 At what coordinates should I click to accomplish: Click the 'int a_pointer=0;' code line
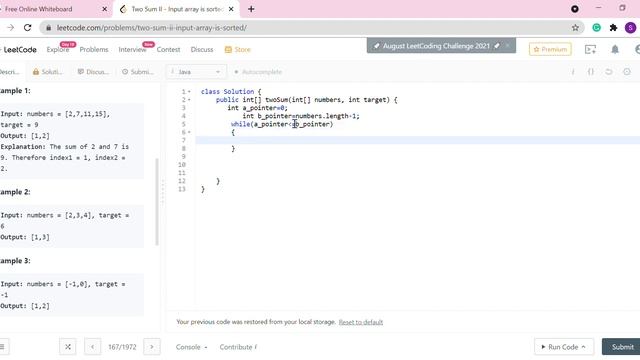click(x=258, y=108)
